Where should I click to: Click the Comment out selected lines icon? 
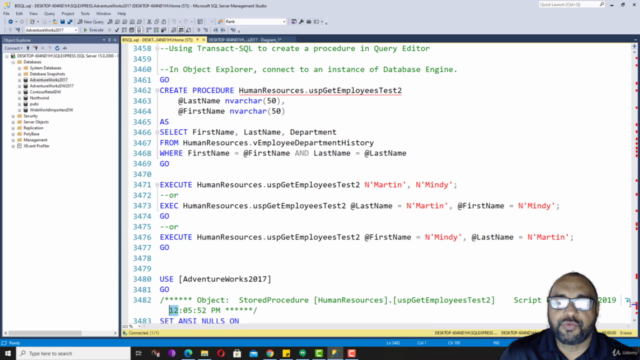point(199,30)
